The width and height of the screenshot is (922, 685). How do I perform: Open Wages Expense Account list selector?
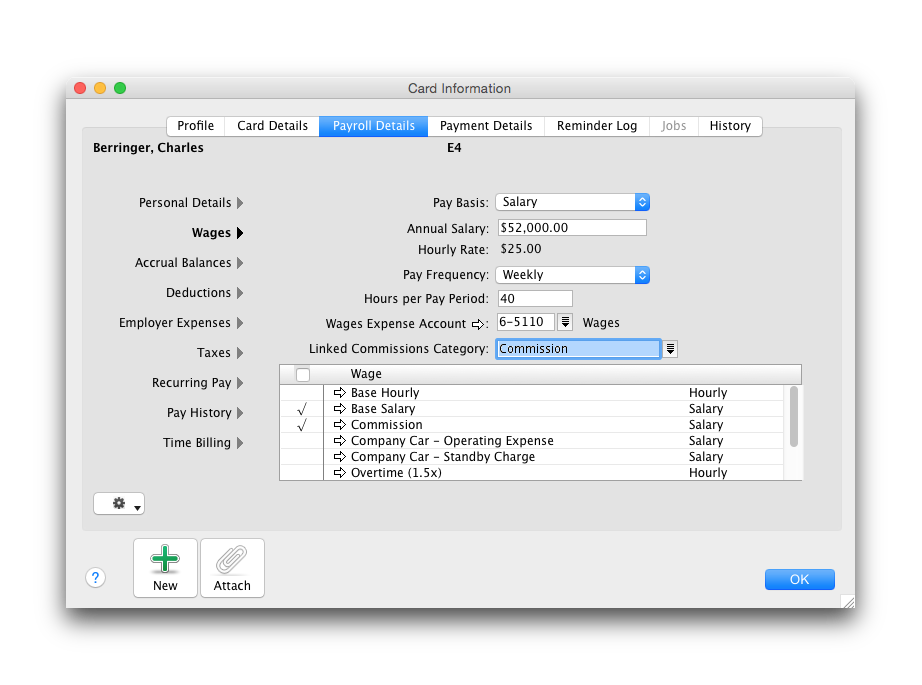pyautogui.click(x=565, y=323)
